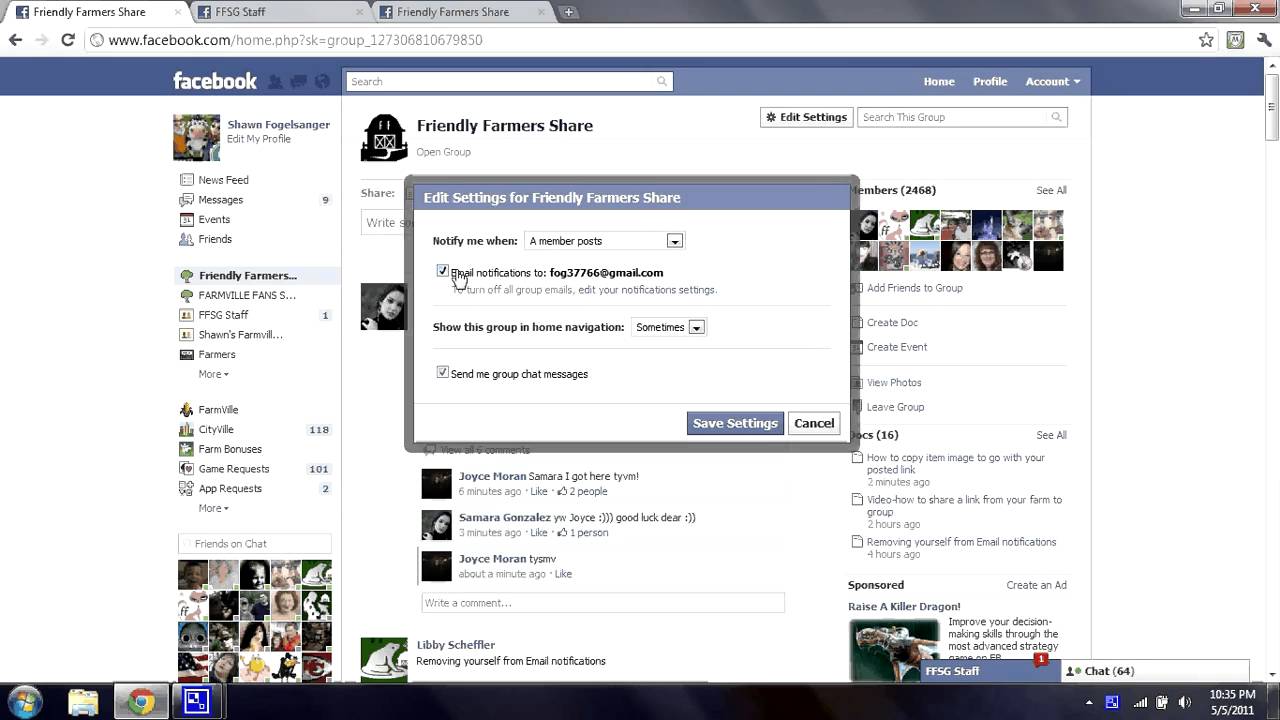Image resolution: width=1280 pixels, height=720 pixels.
Task: Click News Feed icon in sidebar
Action: coord(186,180)
